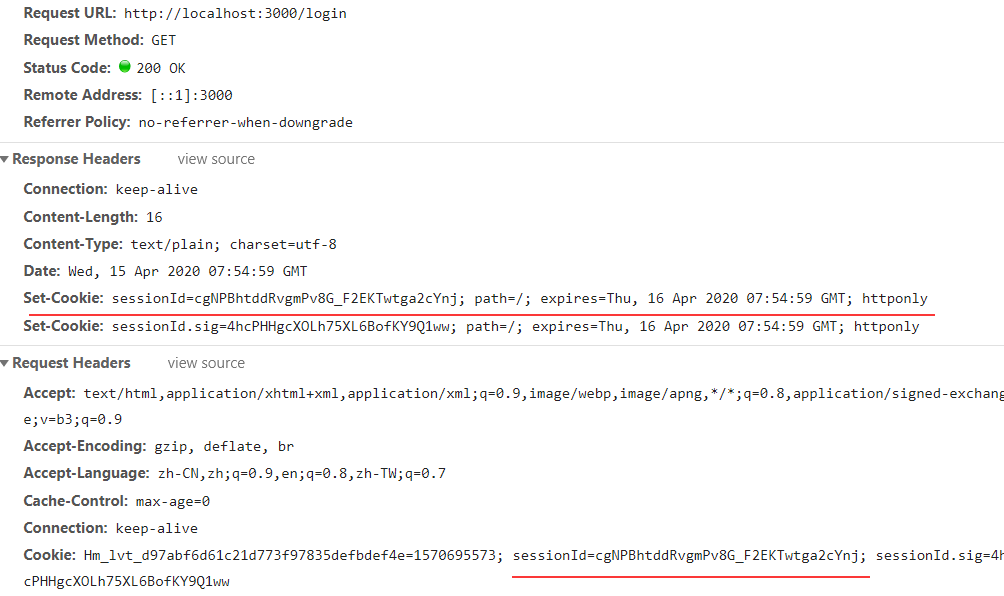Click the Referrer Policy header value
The height and width of the screenshot is (596, 1004).
[x=245, y=122]
